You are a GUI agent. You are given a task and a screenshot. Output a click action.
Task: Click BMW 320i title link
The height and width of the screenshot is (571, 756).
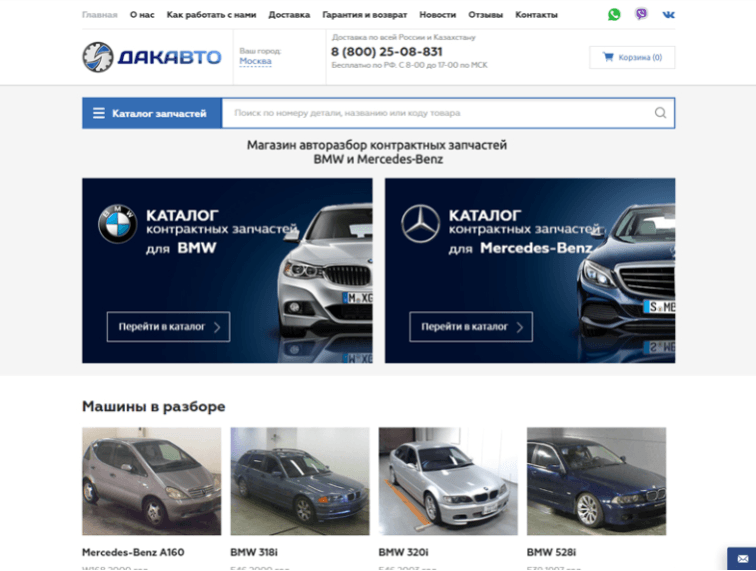(404, 552)
